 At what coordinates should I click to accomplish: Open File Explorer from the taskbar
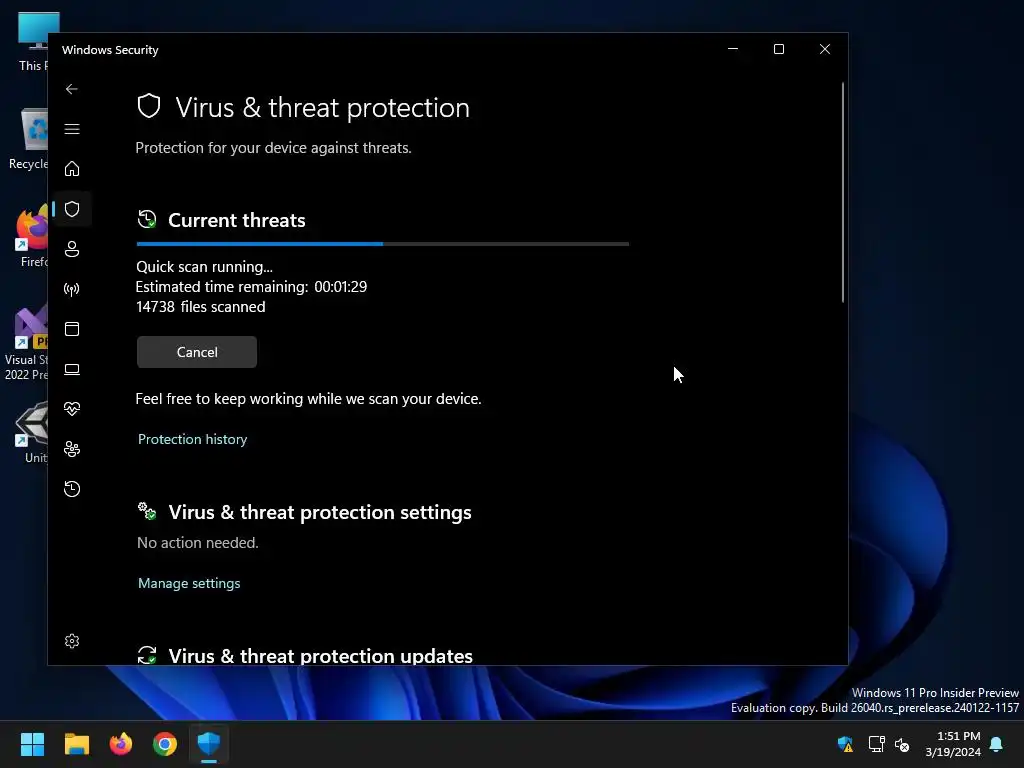click(76, 744)
